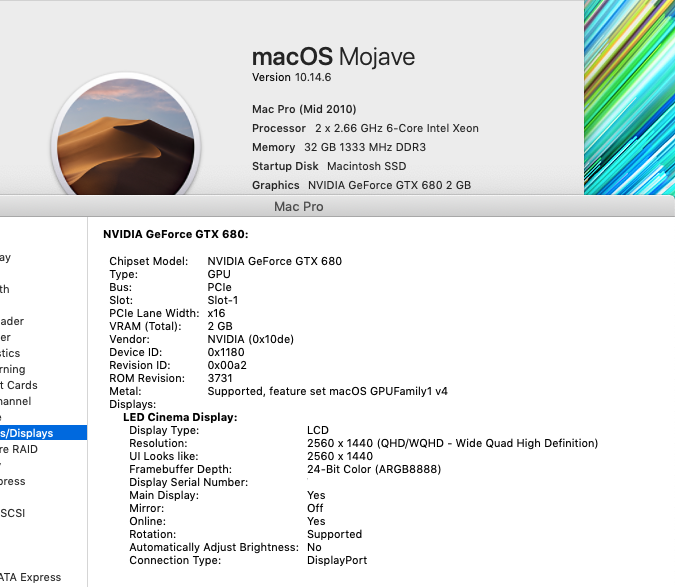This screenshot has width=675, height=587.
Task: Click the Type value 'GPU'
Action: 219,274
